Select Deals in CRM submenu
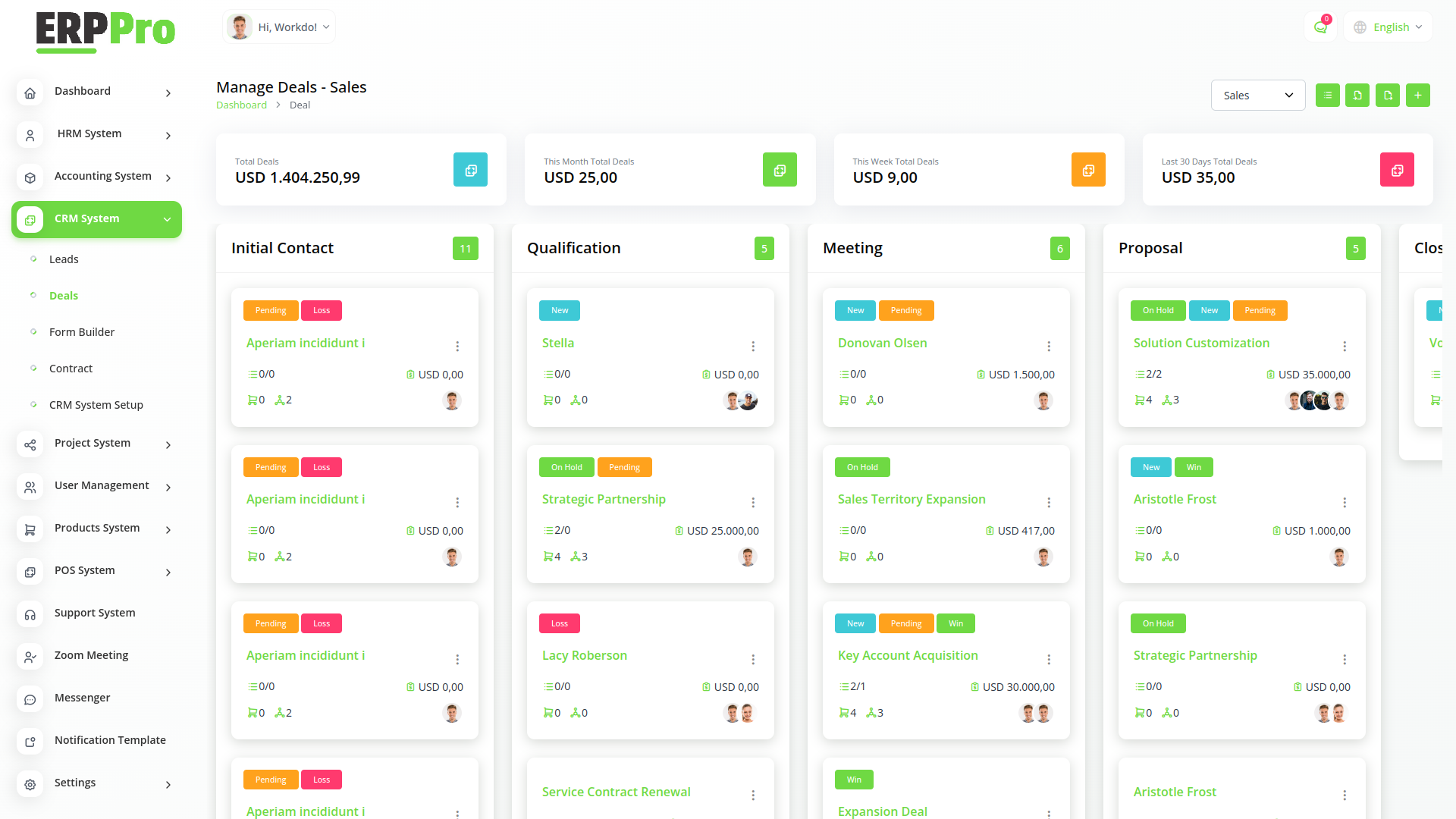This screenshot has height=819, width=1456. [64, 296]
